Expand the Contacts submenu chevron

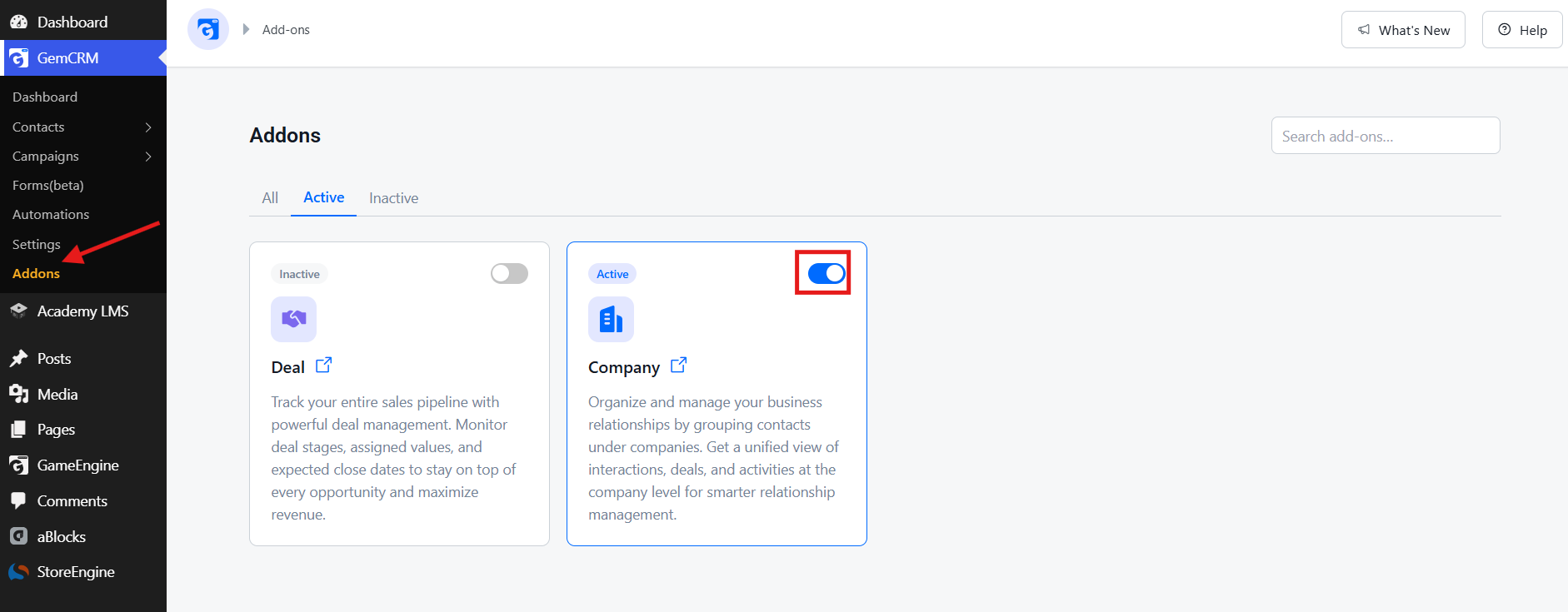(148, 127)
